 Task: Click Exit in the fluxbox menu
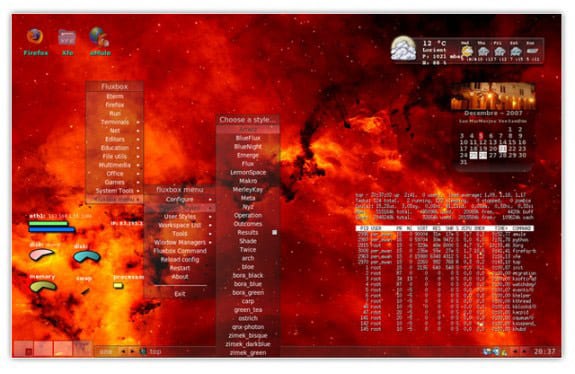coord(180,294)
